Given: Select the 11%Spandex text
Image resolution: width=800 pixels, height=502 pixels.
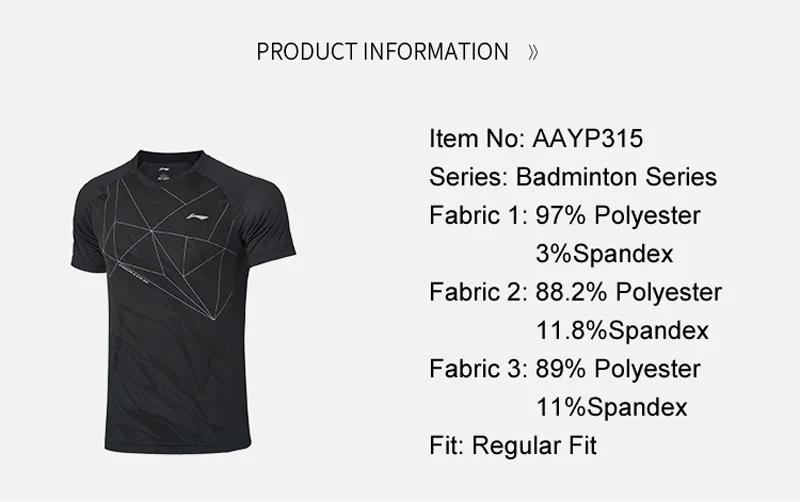Looking at the screenshot, I should 612,407.
